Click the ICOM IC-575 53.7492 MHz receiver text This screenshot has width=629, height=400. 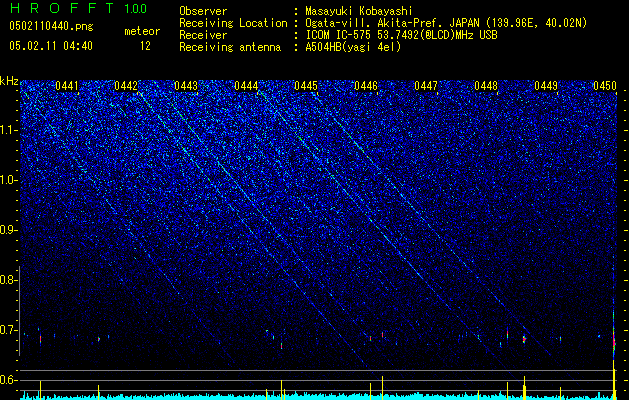click(402, 35)
